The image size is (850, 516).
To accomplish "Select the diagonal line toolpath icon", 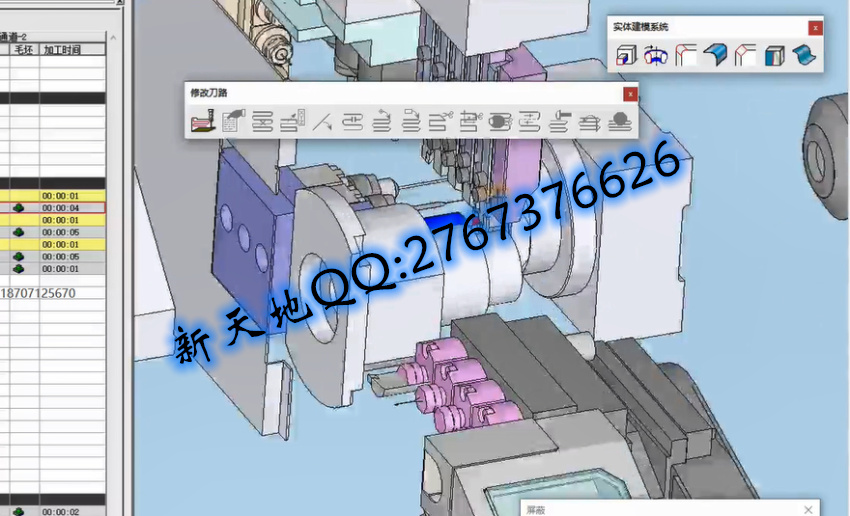I will tap(322, 122).
